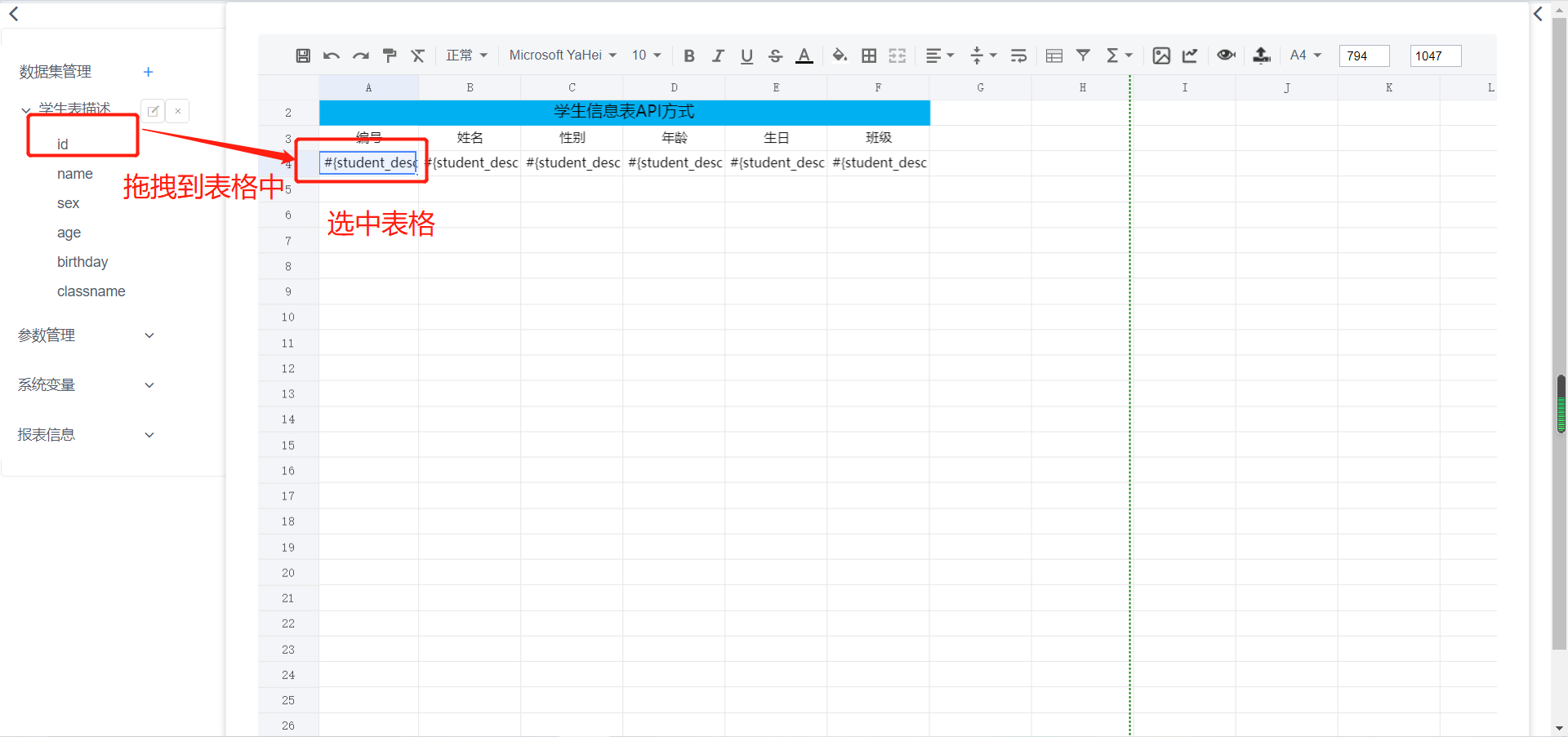
Task: Select the 生日 header cell
Action: point(776,138)
